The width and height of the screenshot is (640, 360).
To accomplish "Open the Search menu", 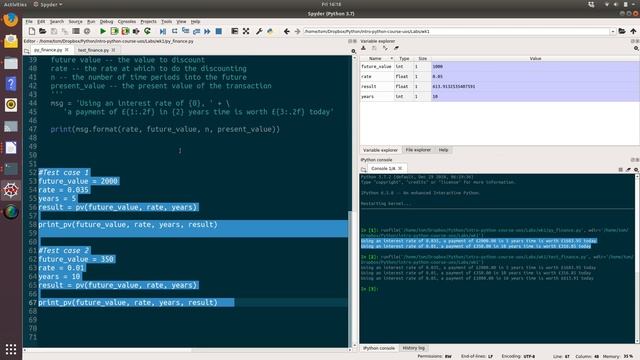I will [57, 22].
